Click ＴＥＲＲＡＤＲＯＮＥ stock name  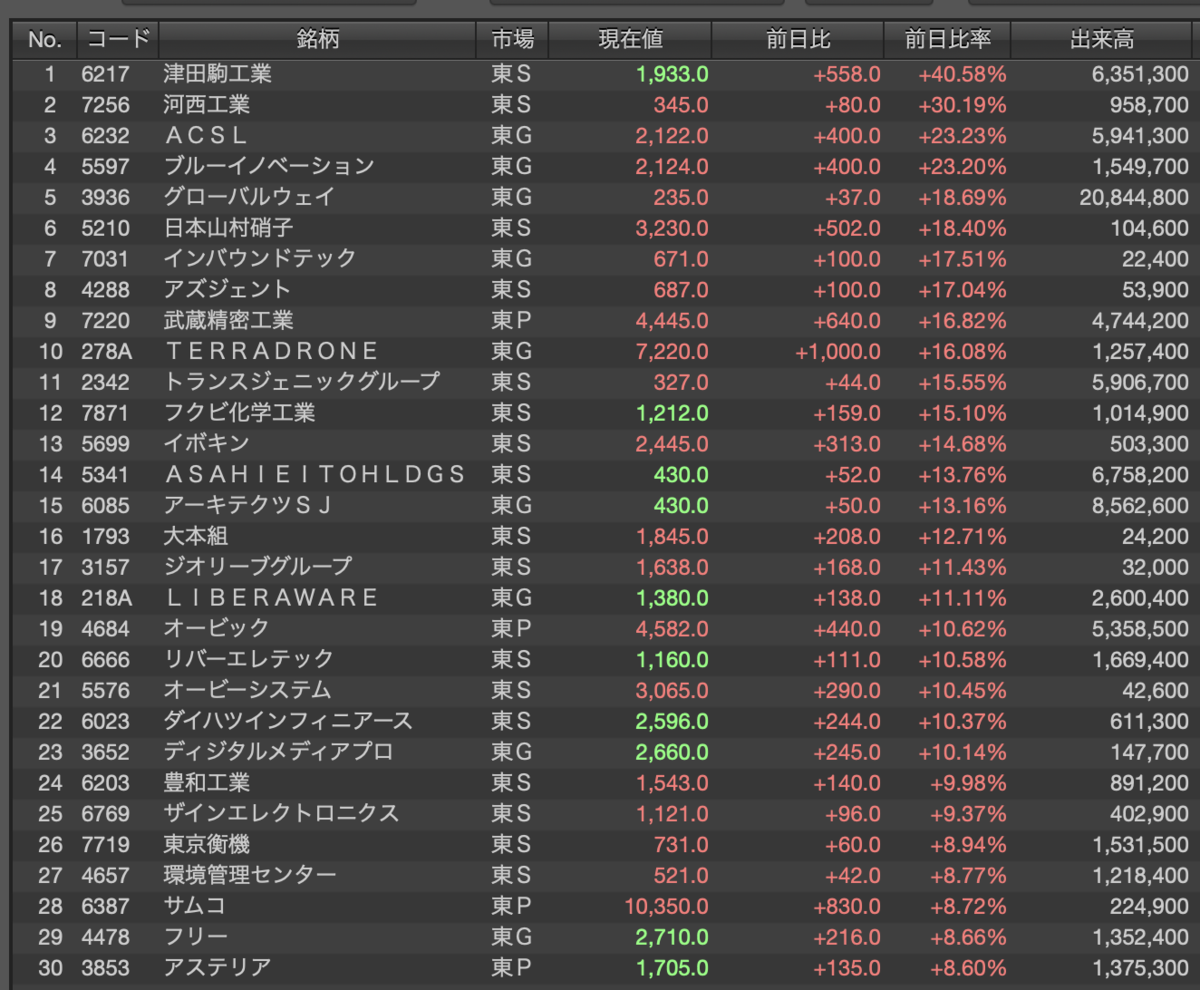coord(272,351)
